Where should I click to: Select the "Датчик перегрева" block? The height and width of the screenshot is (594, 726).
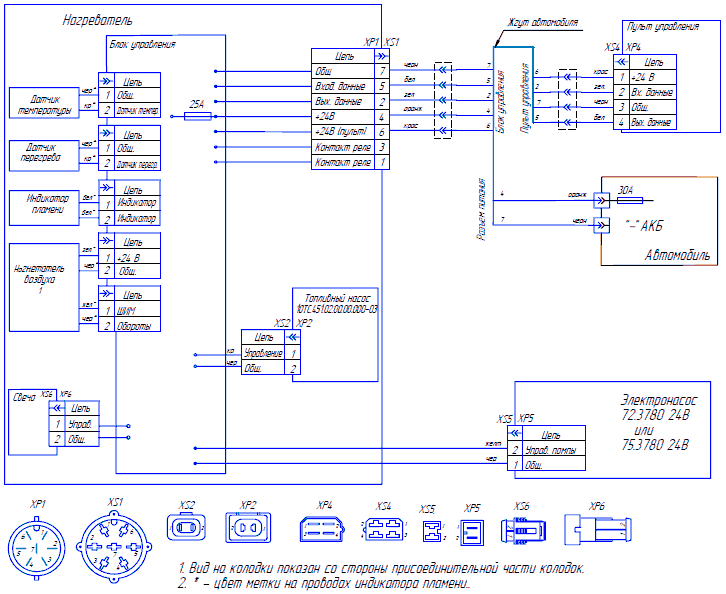pos(44,156)
